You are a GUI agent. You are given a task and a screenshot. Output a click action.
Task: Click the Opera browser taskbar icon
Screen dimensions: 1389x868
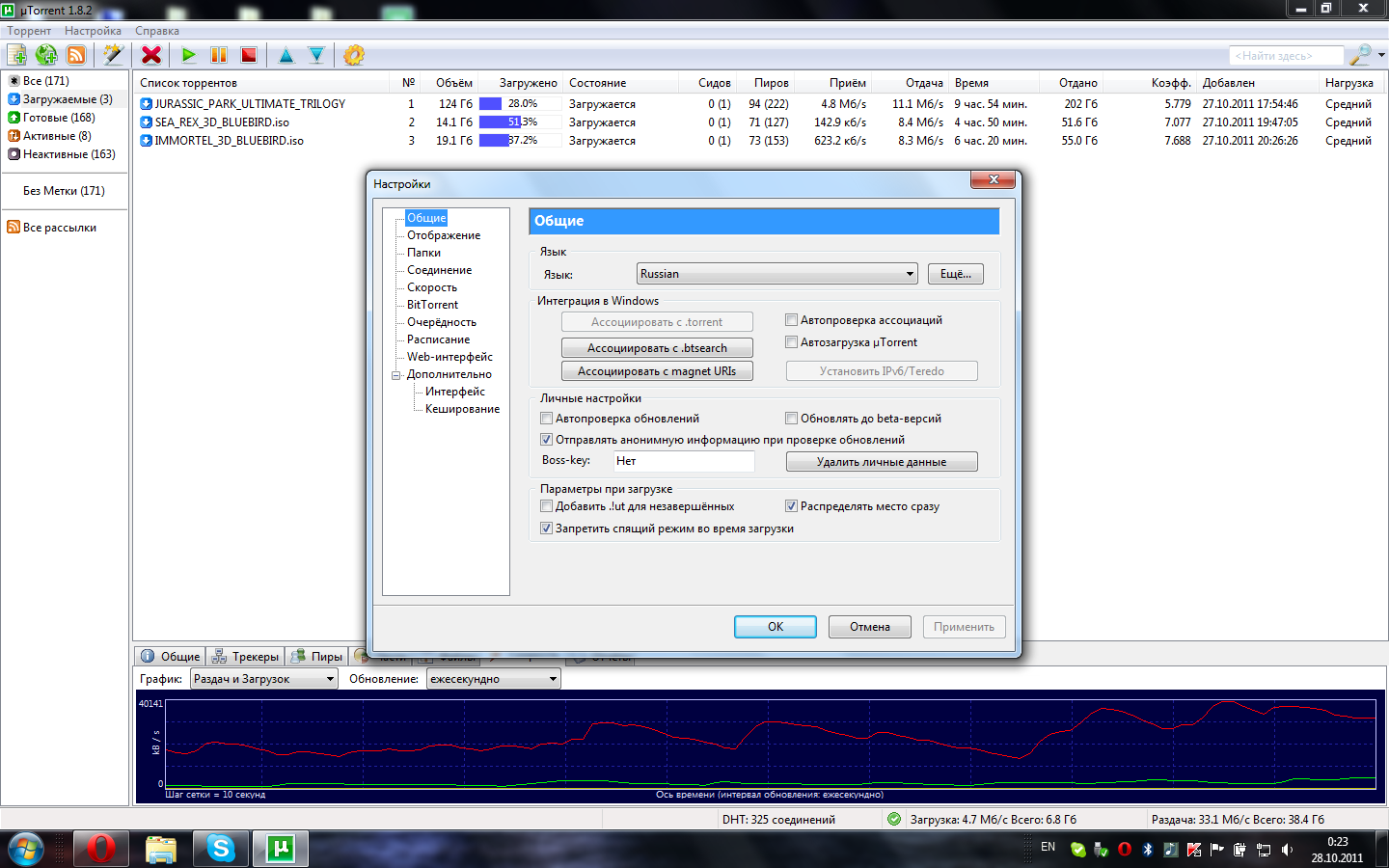pyautogui.click(x=101, y=849)
